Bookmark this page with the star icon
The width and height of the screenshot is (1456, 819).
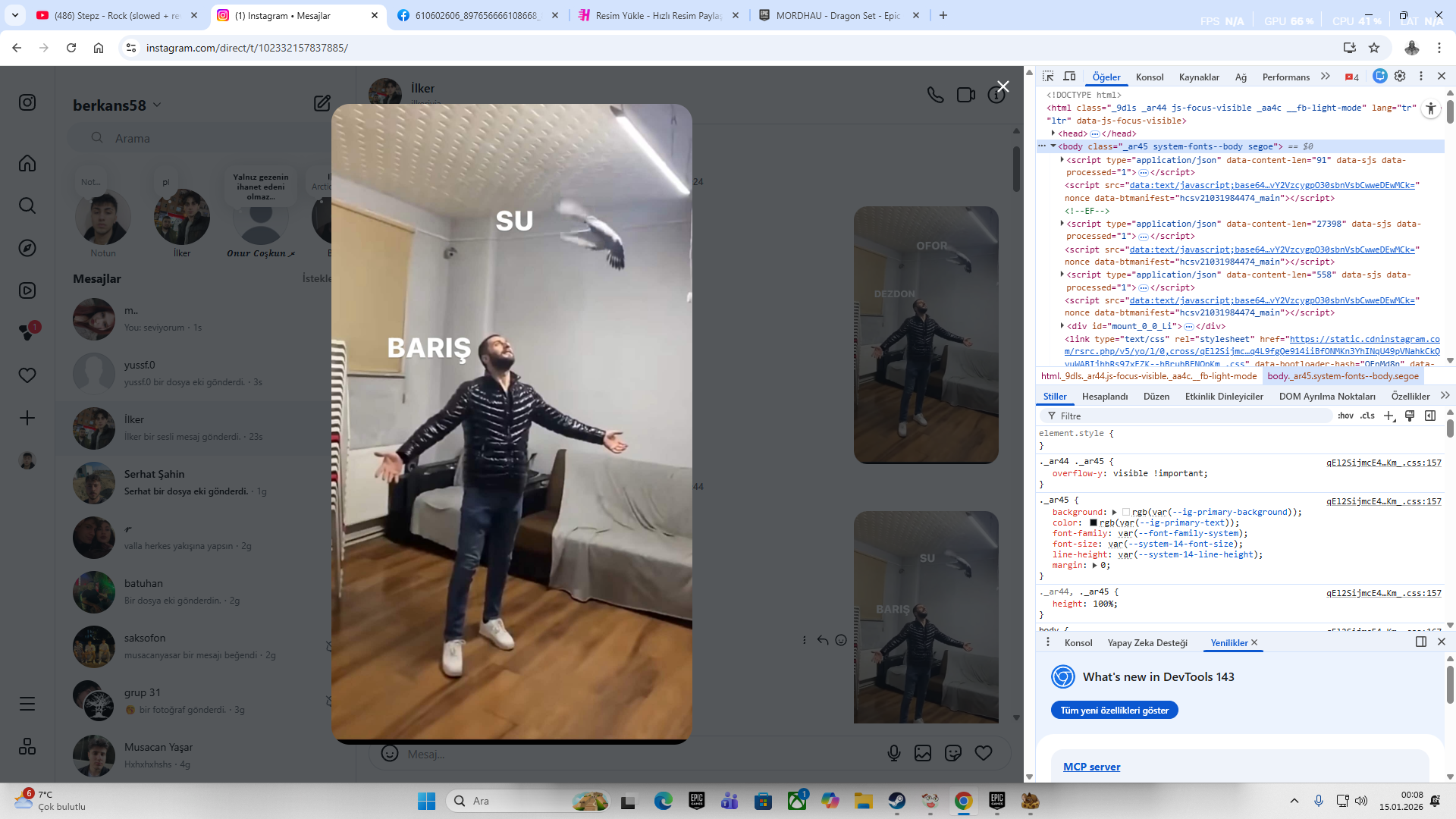(1374, 48)
